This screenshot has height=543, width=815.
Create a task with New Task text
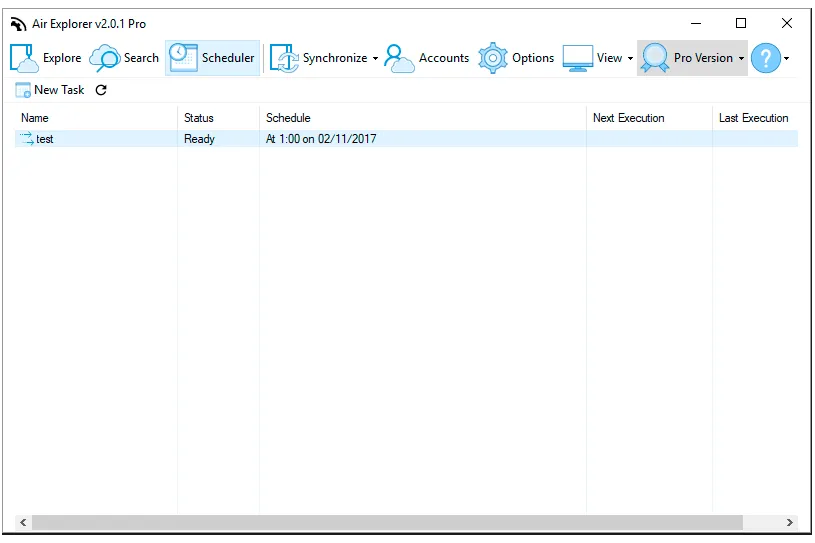[59, 90]
